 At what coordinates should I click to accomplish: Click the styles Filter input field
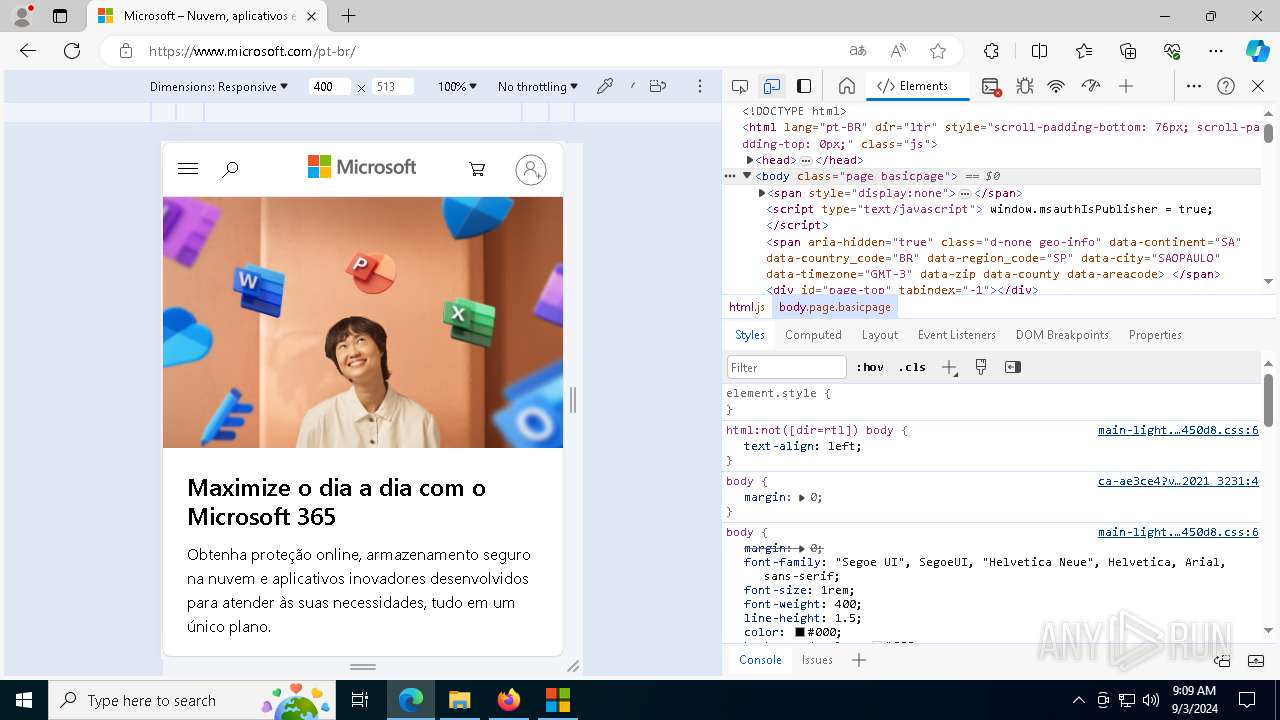pyautogui.click(x=787, y=367)
